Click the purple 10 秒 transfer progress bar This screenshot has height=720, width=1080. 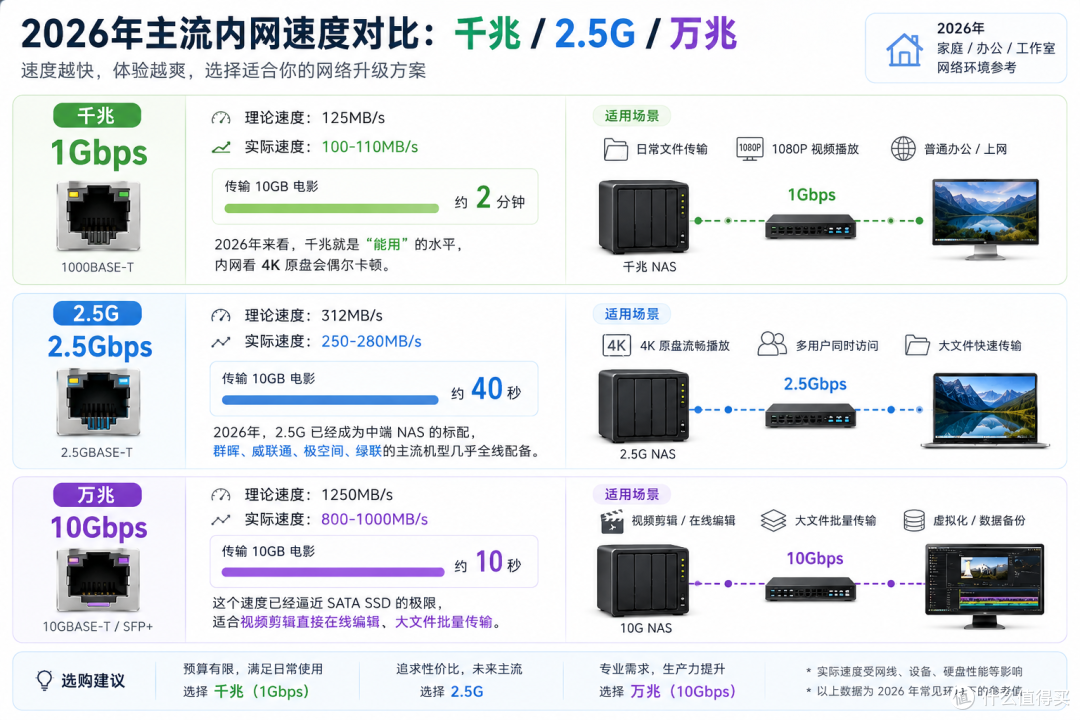pyautogui.click(x=333, y=572)
